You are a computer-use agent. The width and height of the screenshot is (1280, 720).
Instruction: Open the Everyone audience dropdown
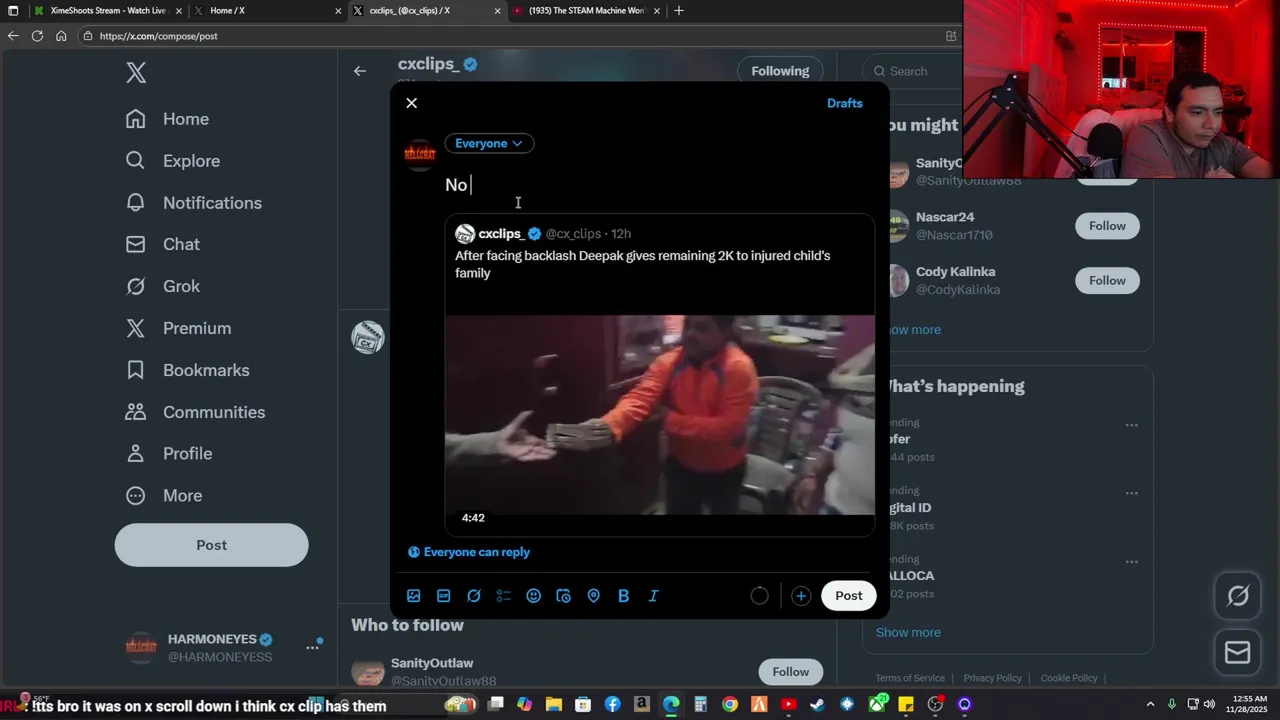point(489,143)
